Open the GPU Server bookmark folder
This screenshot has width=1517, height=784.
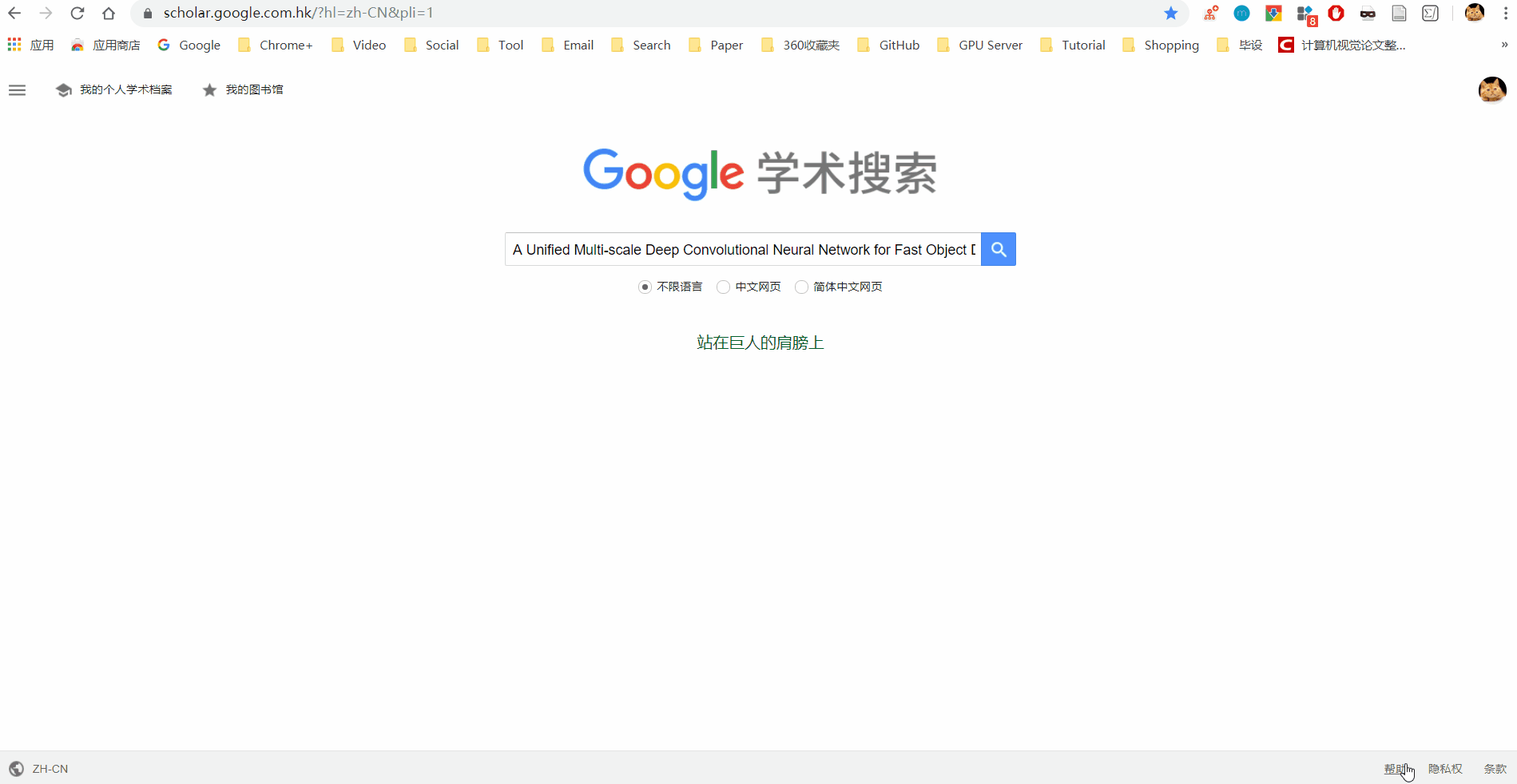click(x=979, y=45)
